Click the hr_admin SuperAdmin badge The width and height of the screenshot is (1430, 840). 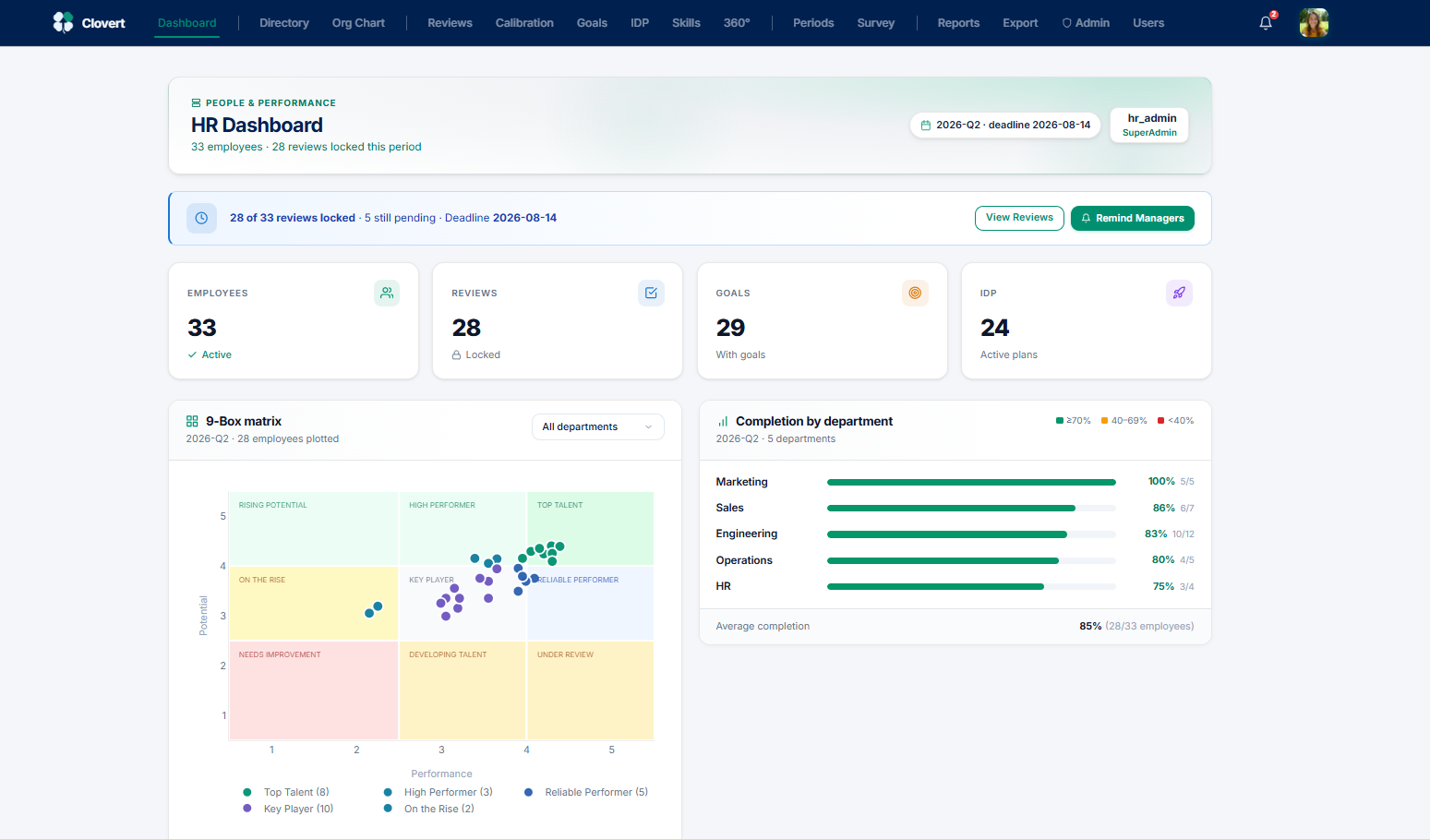click(1149, 125)
